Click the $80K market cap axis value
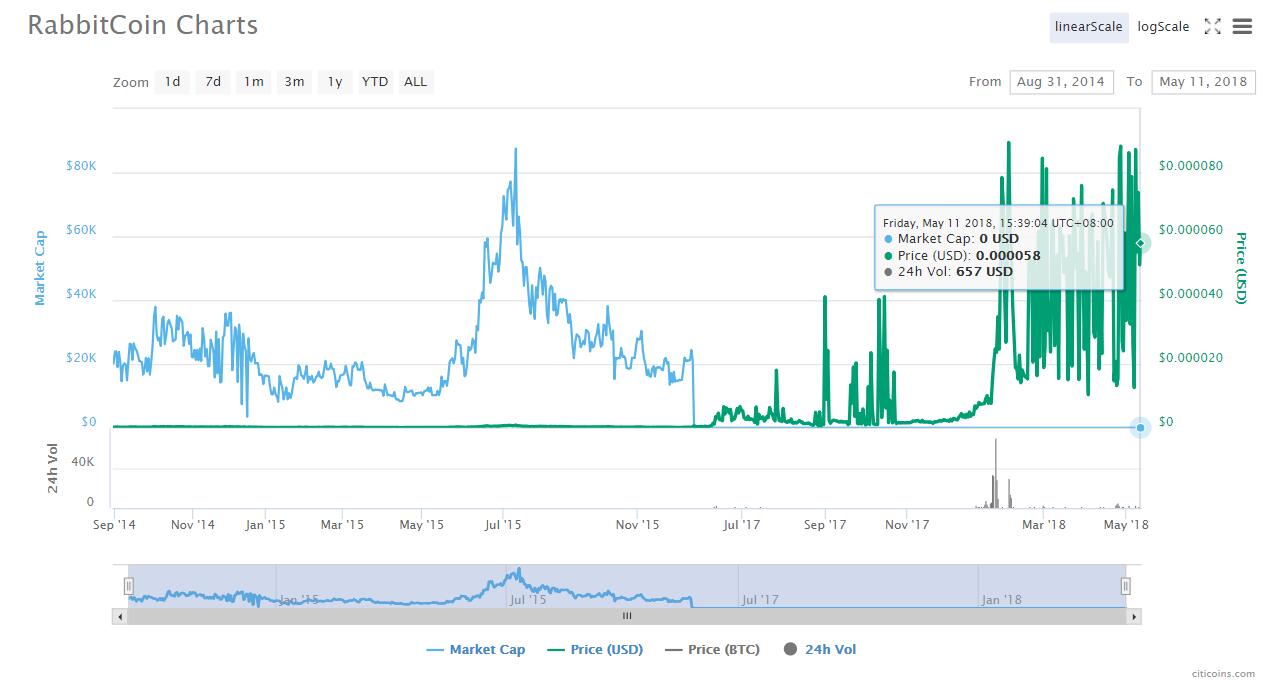1279x684 pixels. point(81,166)
